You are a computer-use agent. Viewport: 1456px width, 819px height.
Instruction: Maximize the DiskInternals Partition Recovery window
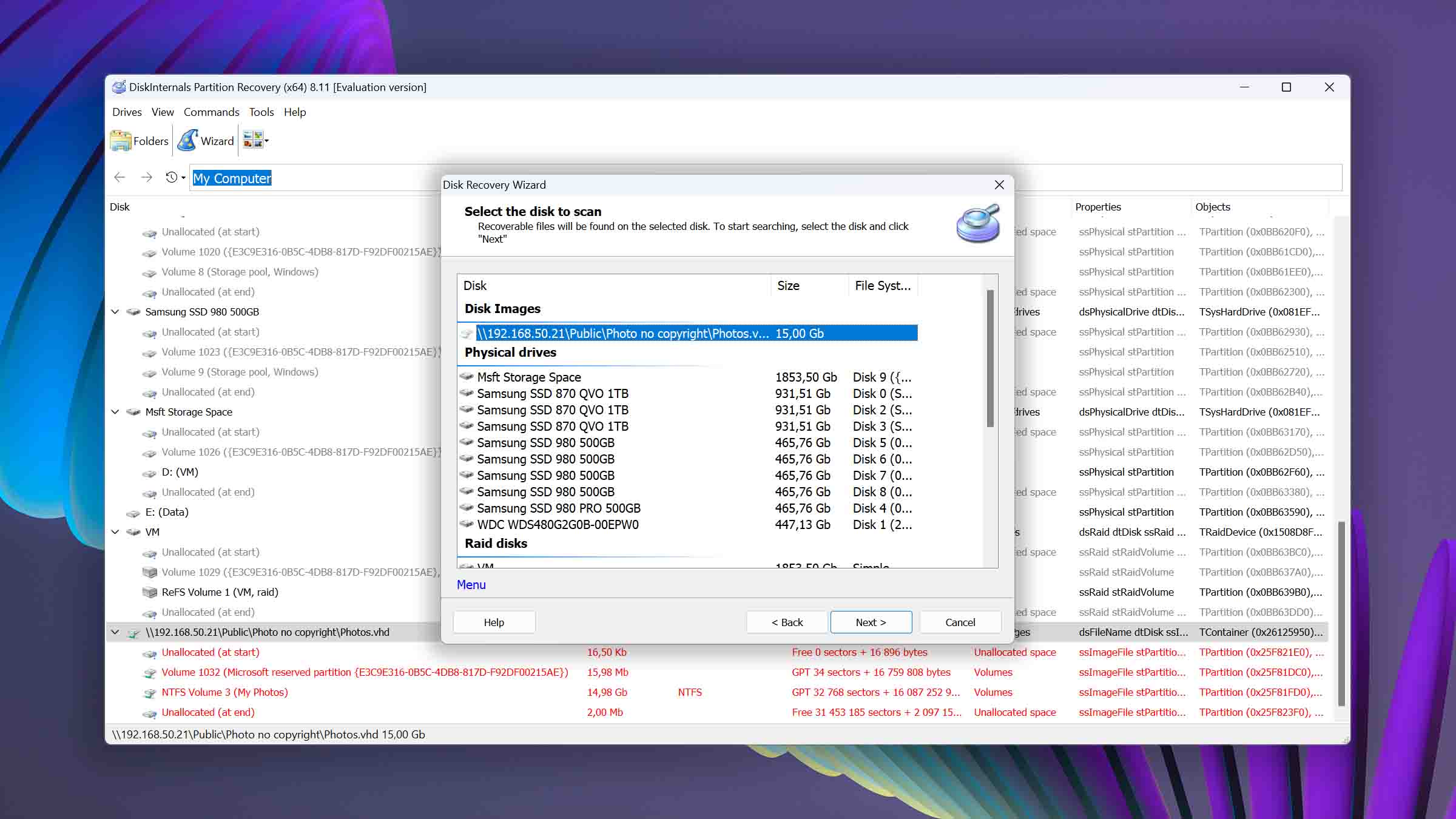click(x=1286, y=87)
